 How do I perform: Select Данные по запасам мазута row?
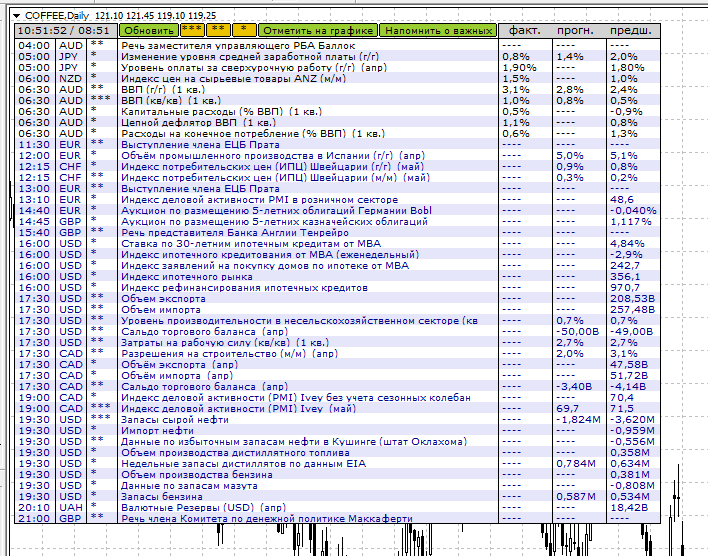(337, 486)
